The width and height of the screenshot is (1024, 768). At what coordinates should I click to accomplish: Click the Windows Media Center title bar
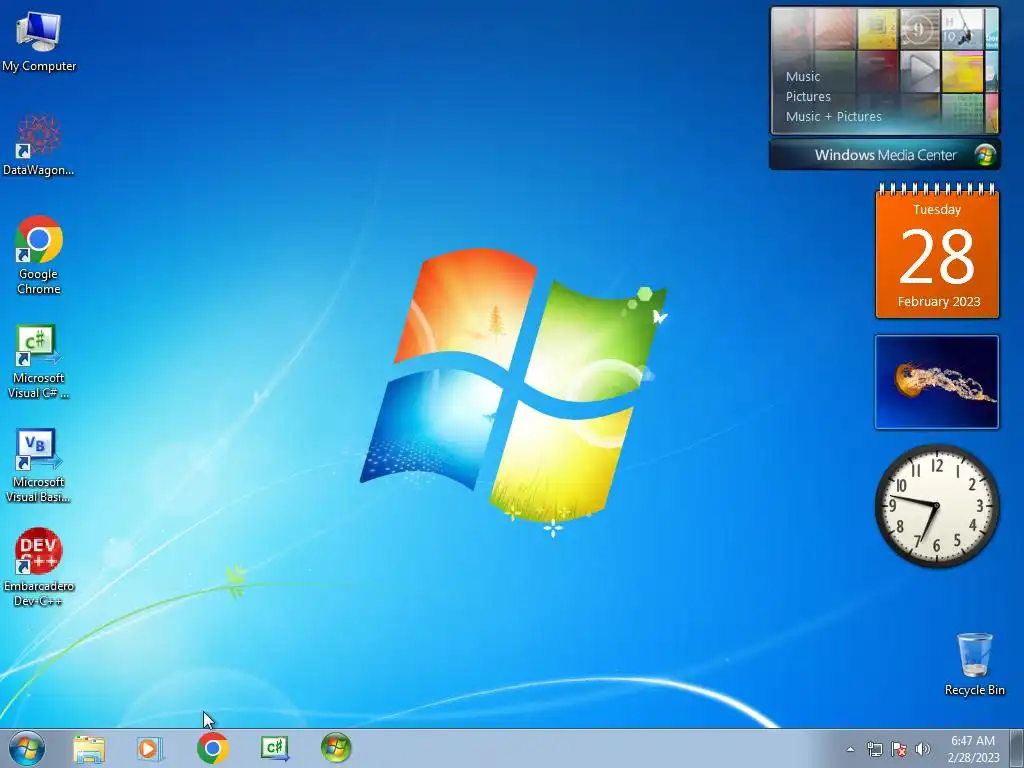885,155
